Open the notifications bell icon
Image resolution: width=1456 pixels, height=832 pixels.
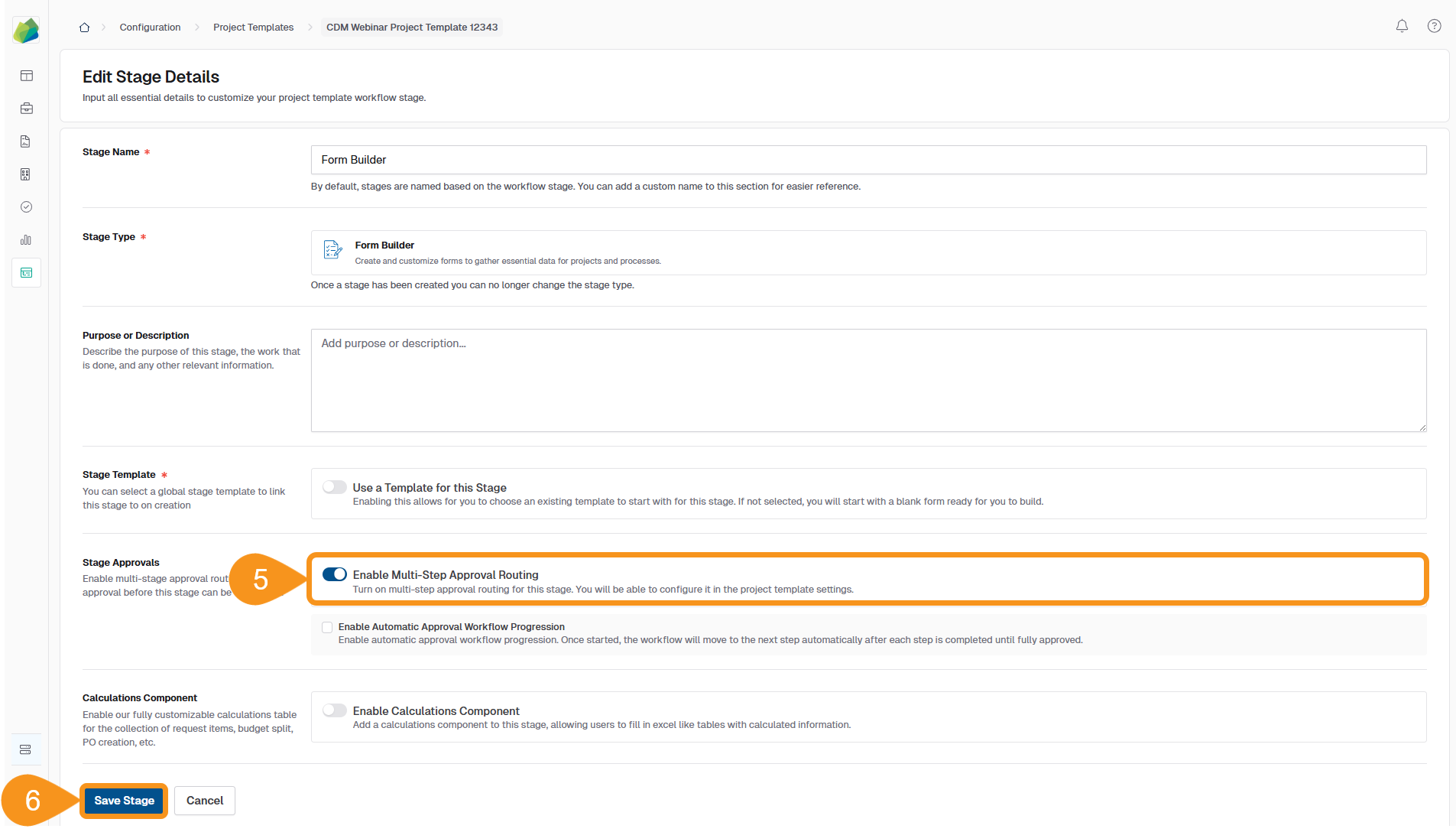click(x=1402, y=26)
